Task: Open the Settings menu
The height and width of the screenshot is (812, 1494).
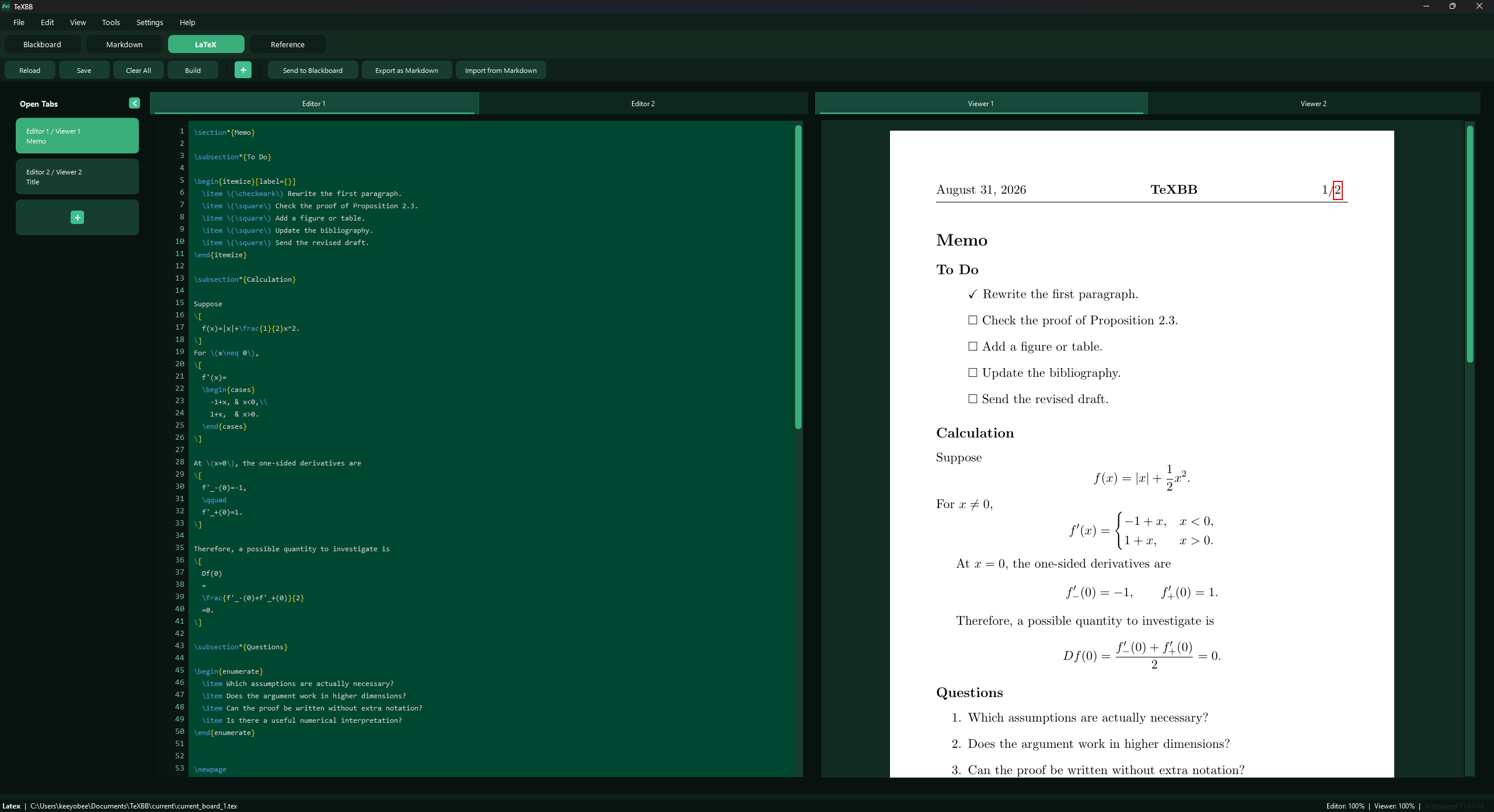Action: click(149, 22)
